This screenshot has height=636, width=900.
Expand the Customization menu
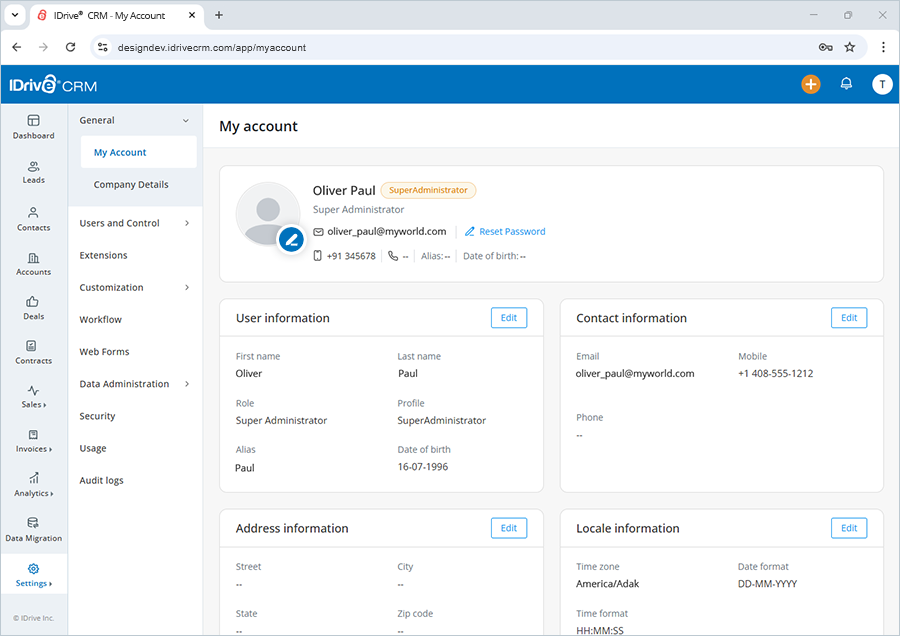[111, 287]
